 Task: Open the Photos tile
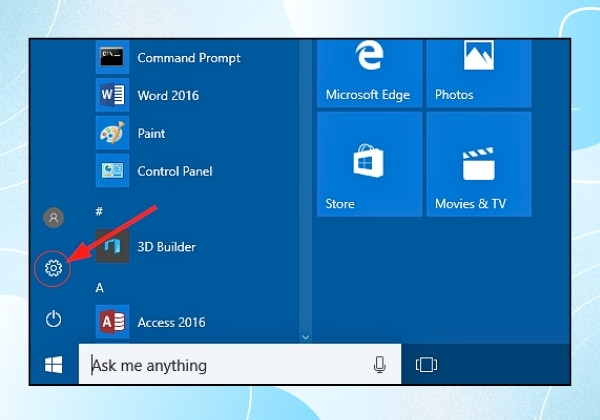click(479, 73)
